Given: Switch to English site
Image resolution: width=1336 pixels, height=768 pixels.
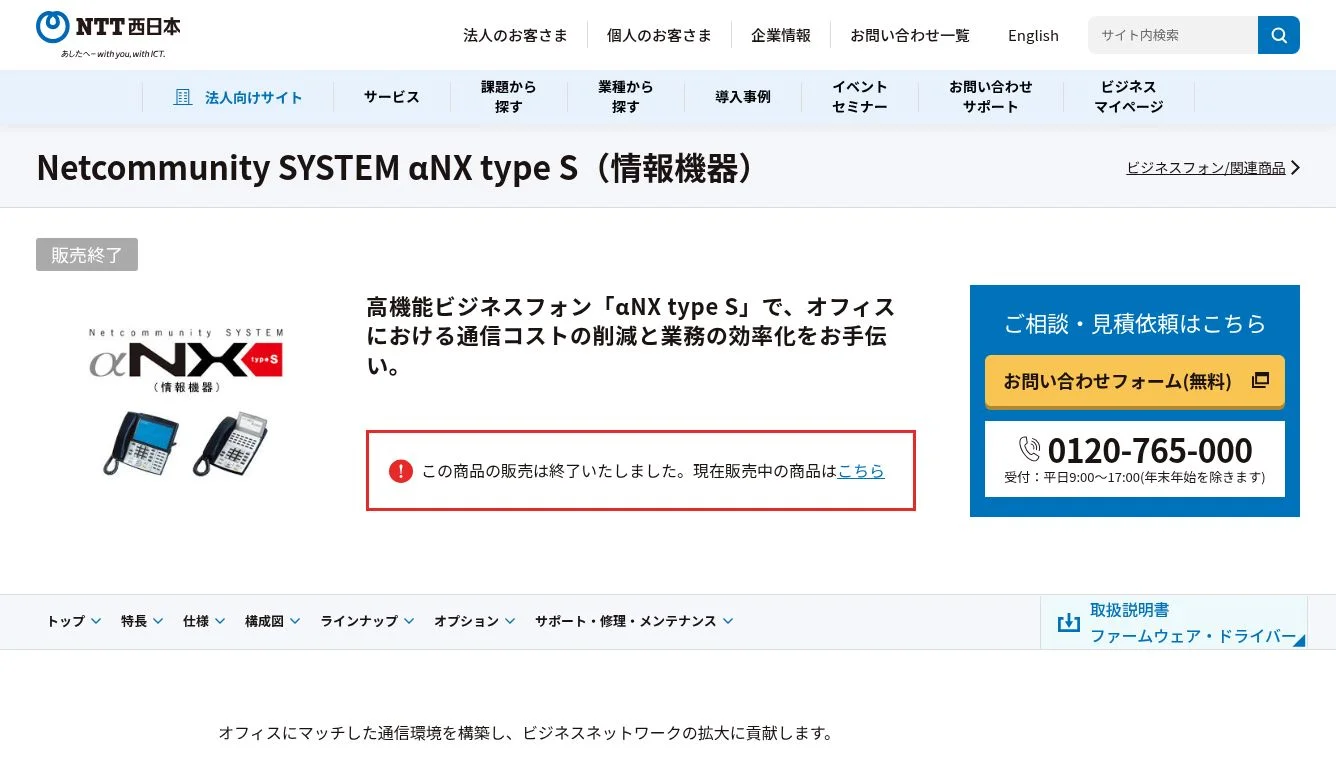Looking at the screenshot, I should (x=1033, y=35).
